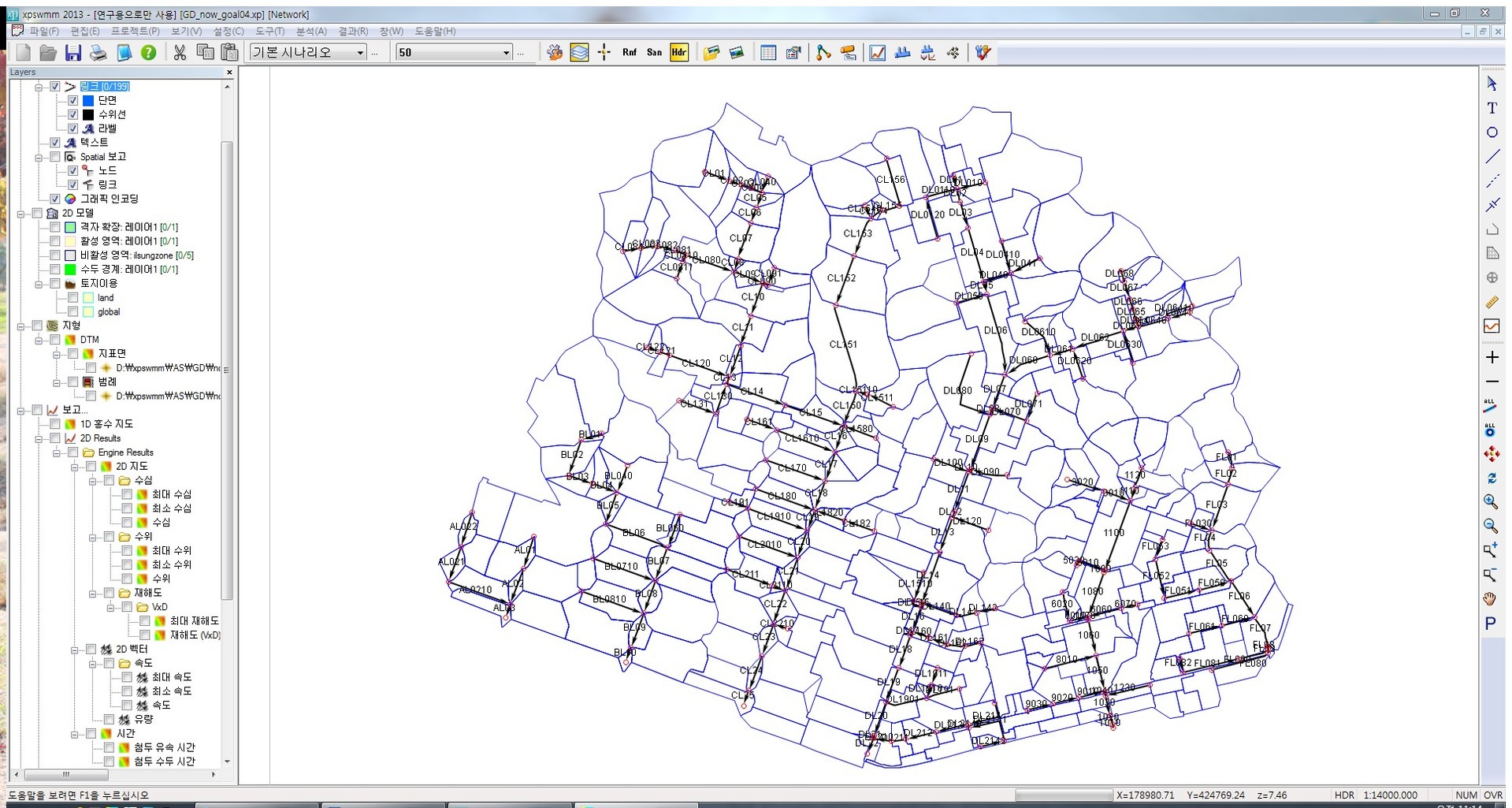1512x808 pixels.
Task: Check the land layer checkbox
Action: coord(73,298)
